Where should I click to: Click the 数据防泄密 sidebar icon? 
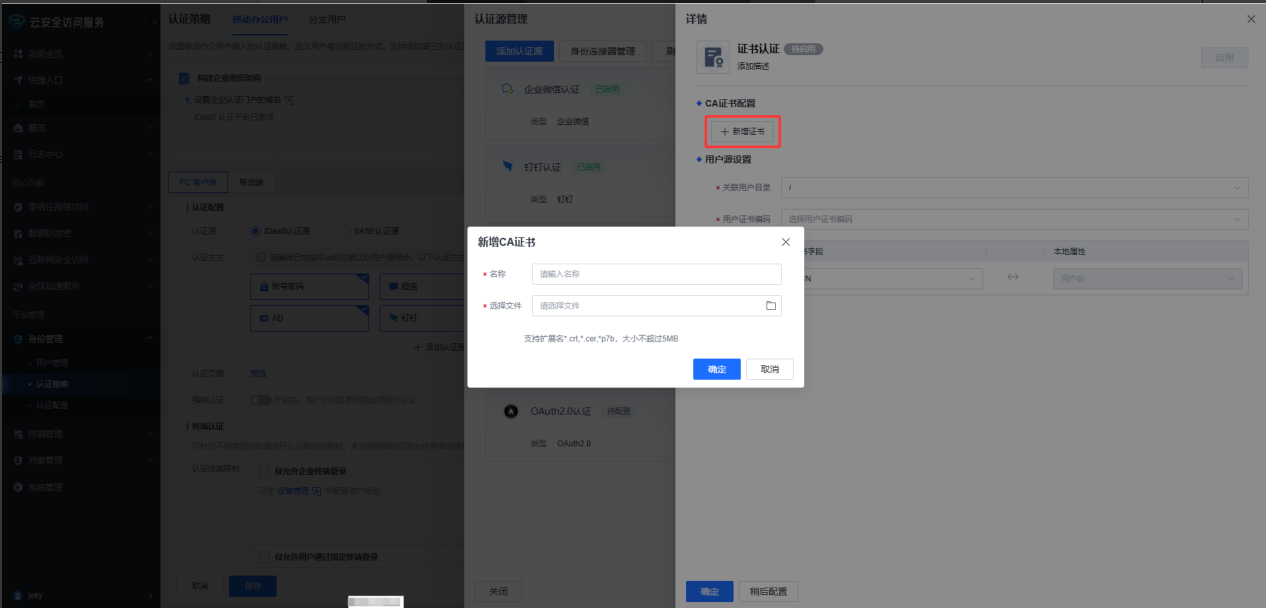(18, 234)
